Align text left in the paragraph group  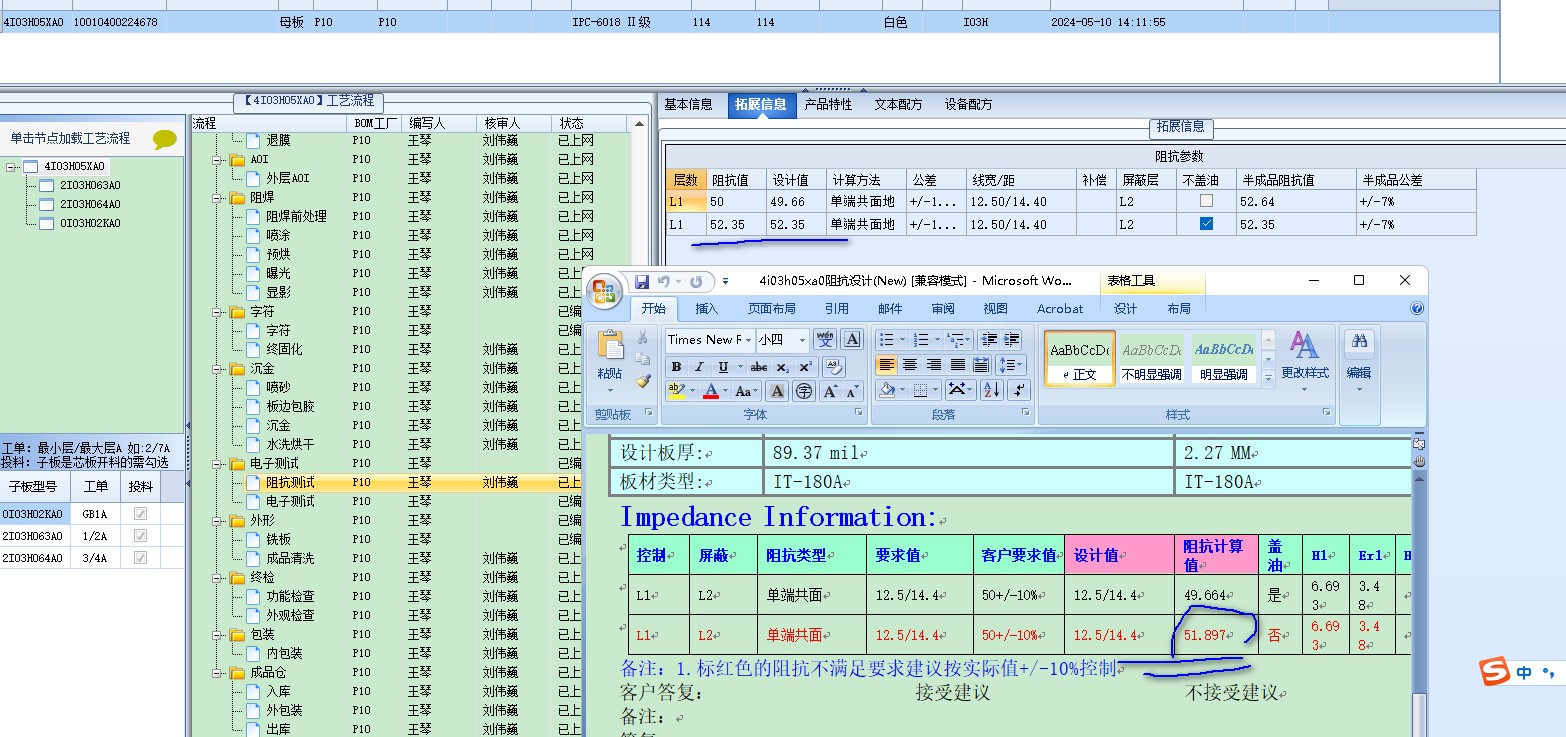pos(886,365)
